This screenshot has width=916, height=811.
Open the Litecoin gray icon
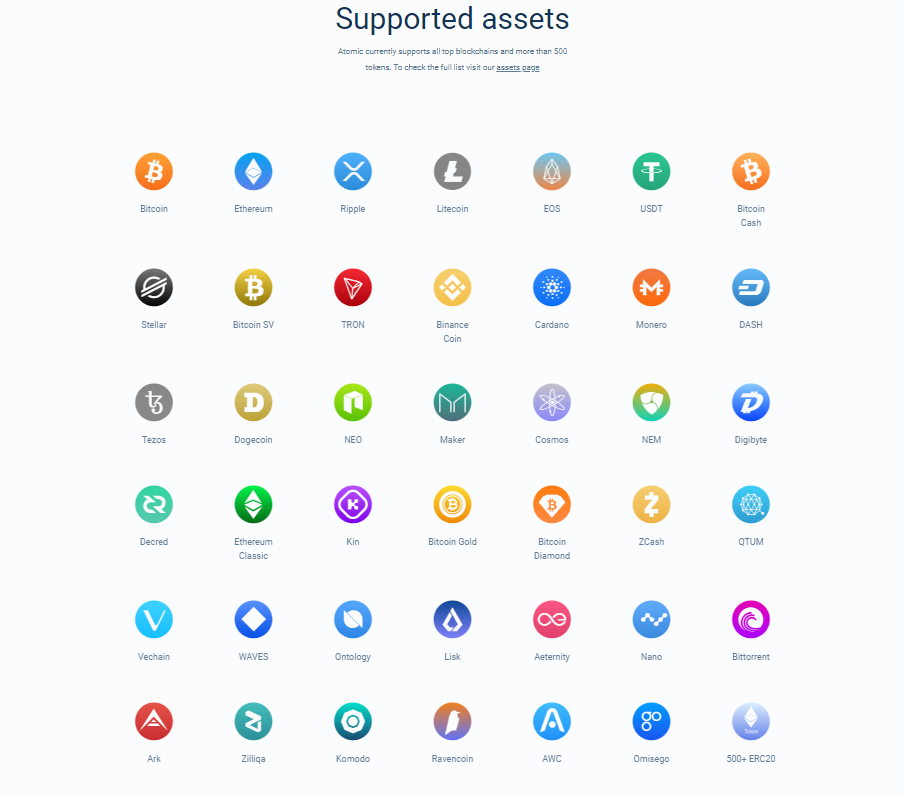coord(452,171)
